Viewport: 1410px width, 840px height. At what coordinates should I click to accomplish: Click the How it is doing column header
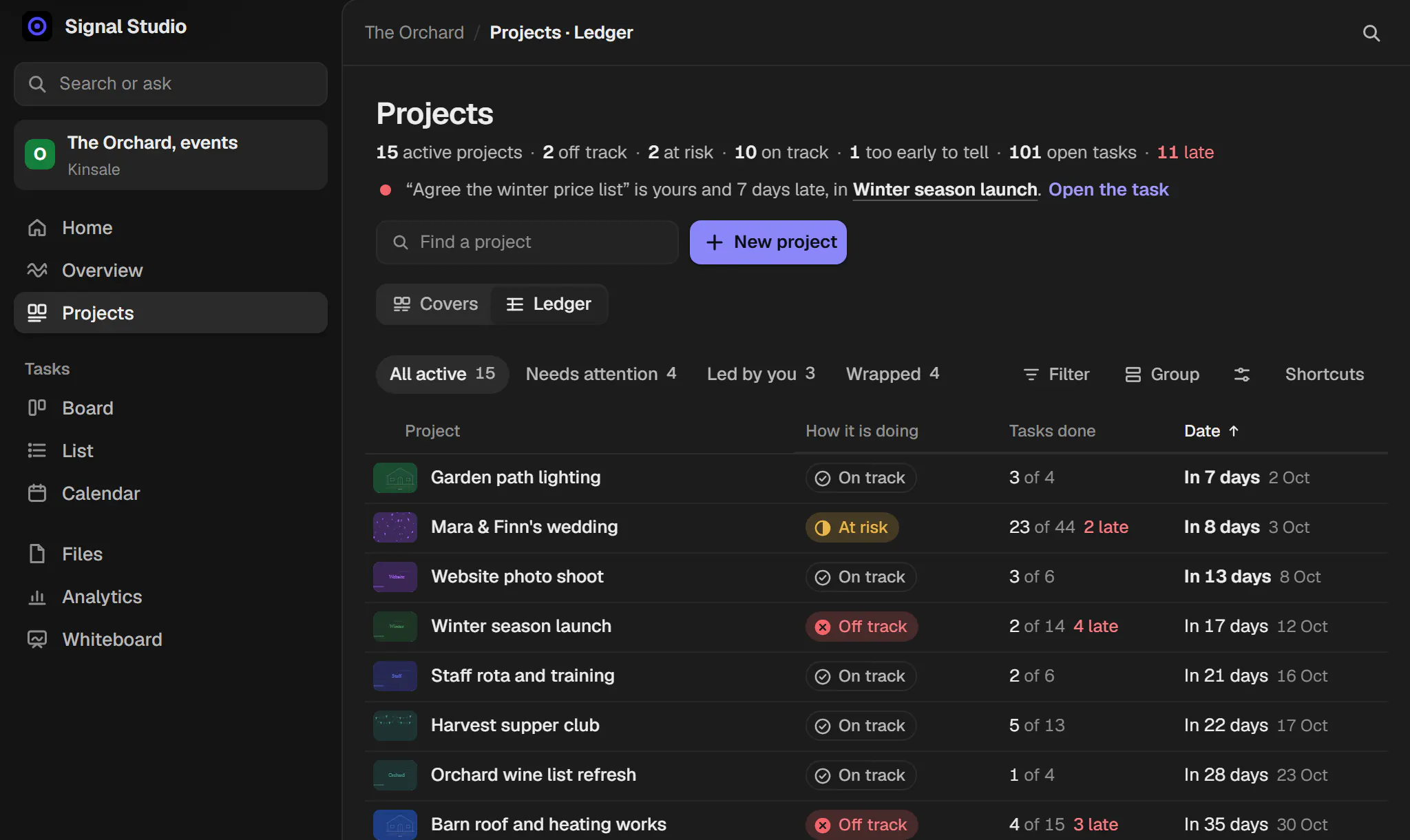click(862, 431)
